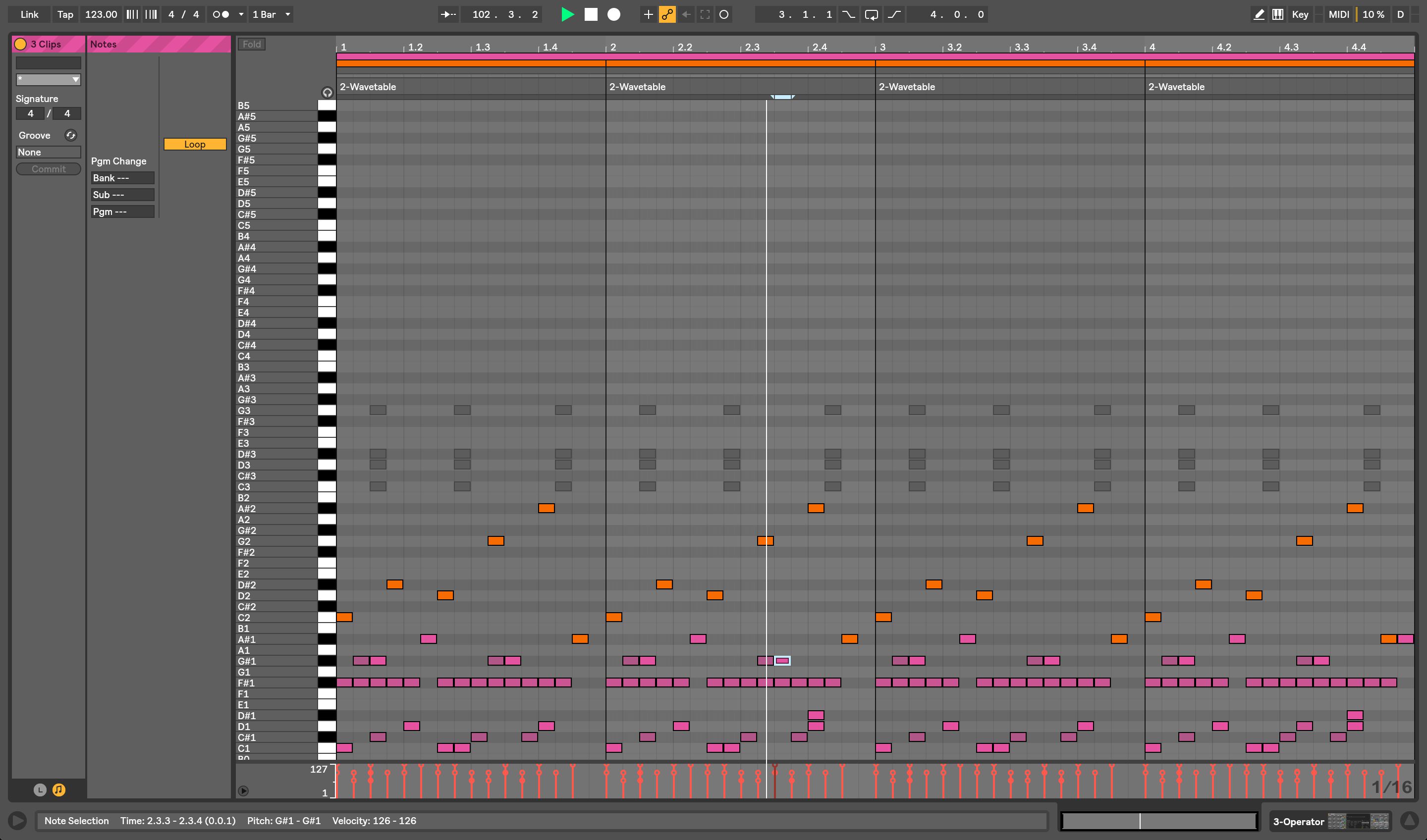Click the clip overview box beside 3-Operator
Viewport: 1427px width, 840px height.
click(1158, 821)
